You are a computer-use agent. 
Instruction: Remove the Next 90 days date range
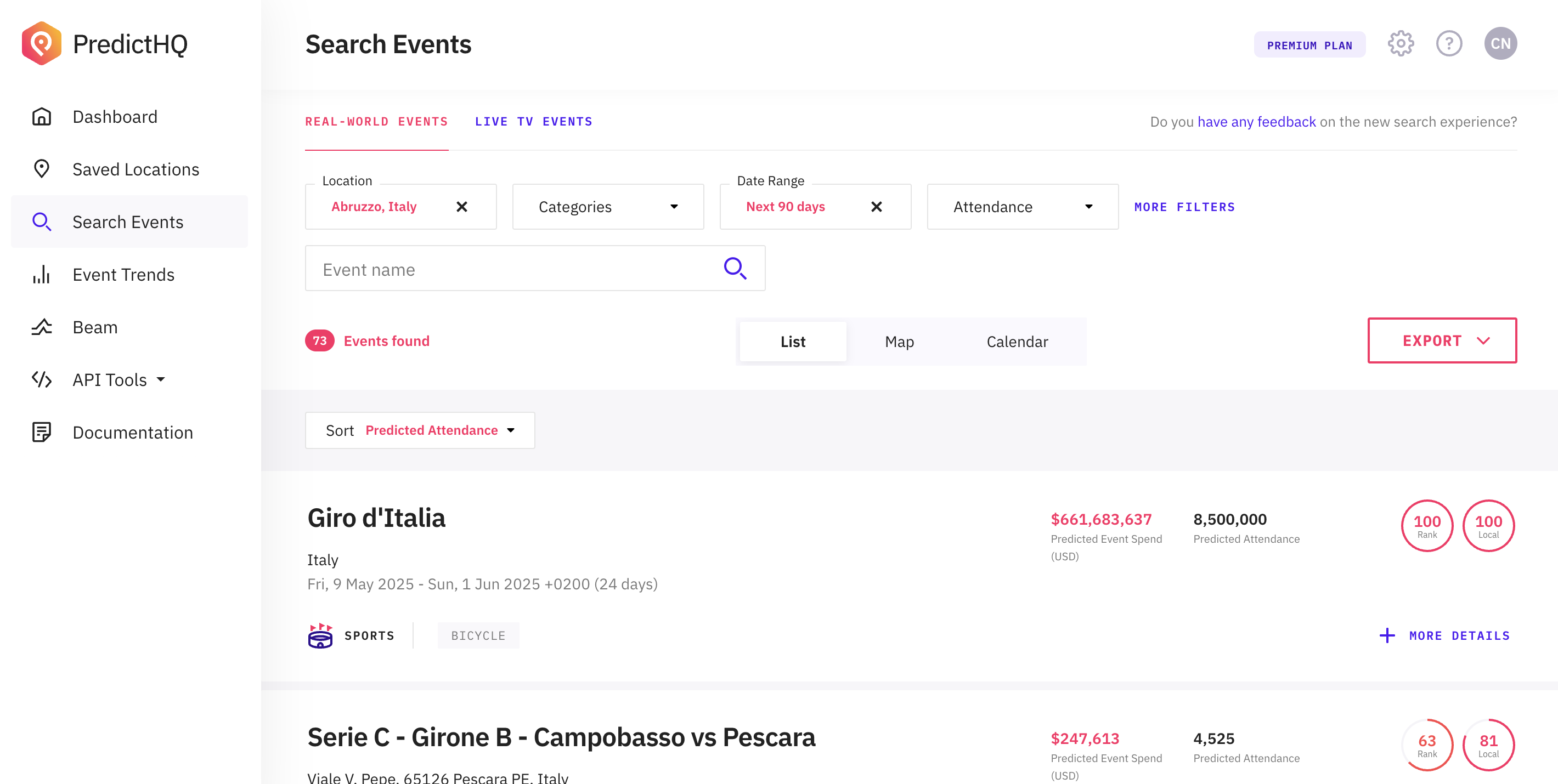[877, 207]
